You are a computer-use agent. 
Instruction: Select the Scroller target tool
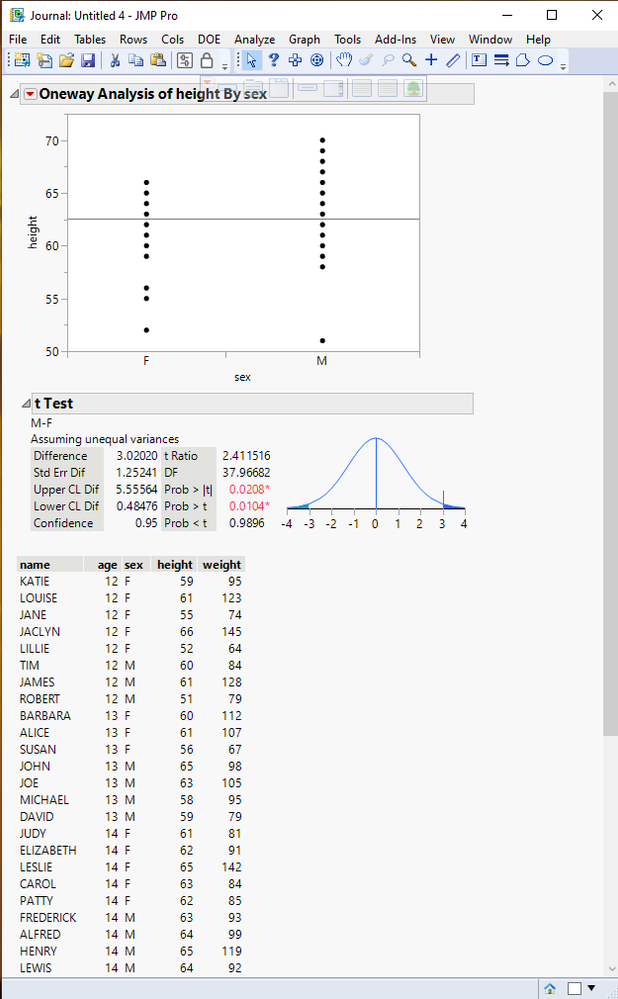point(317,61)
